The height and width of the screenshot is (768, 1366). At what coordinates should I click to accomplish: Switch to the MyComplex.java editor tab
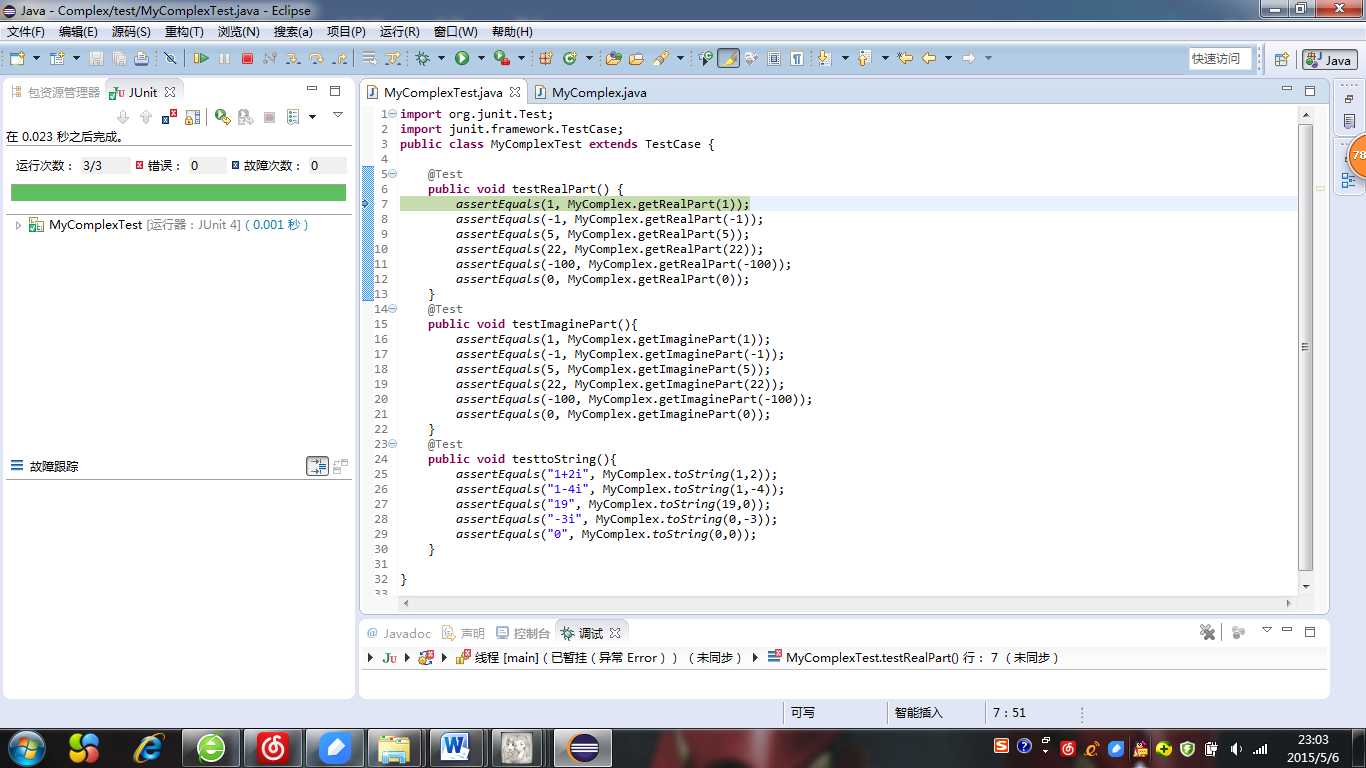pyautogui.click(x=598, y=93)
